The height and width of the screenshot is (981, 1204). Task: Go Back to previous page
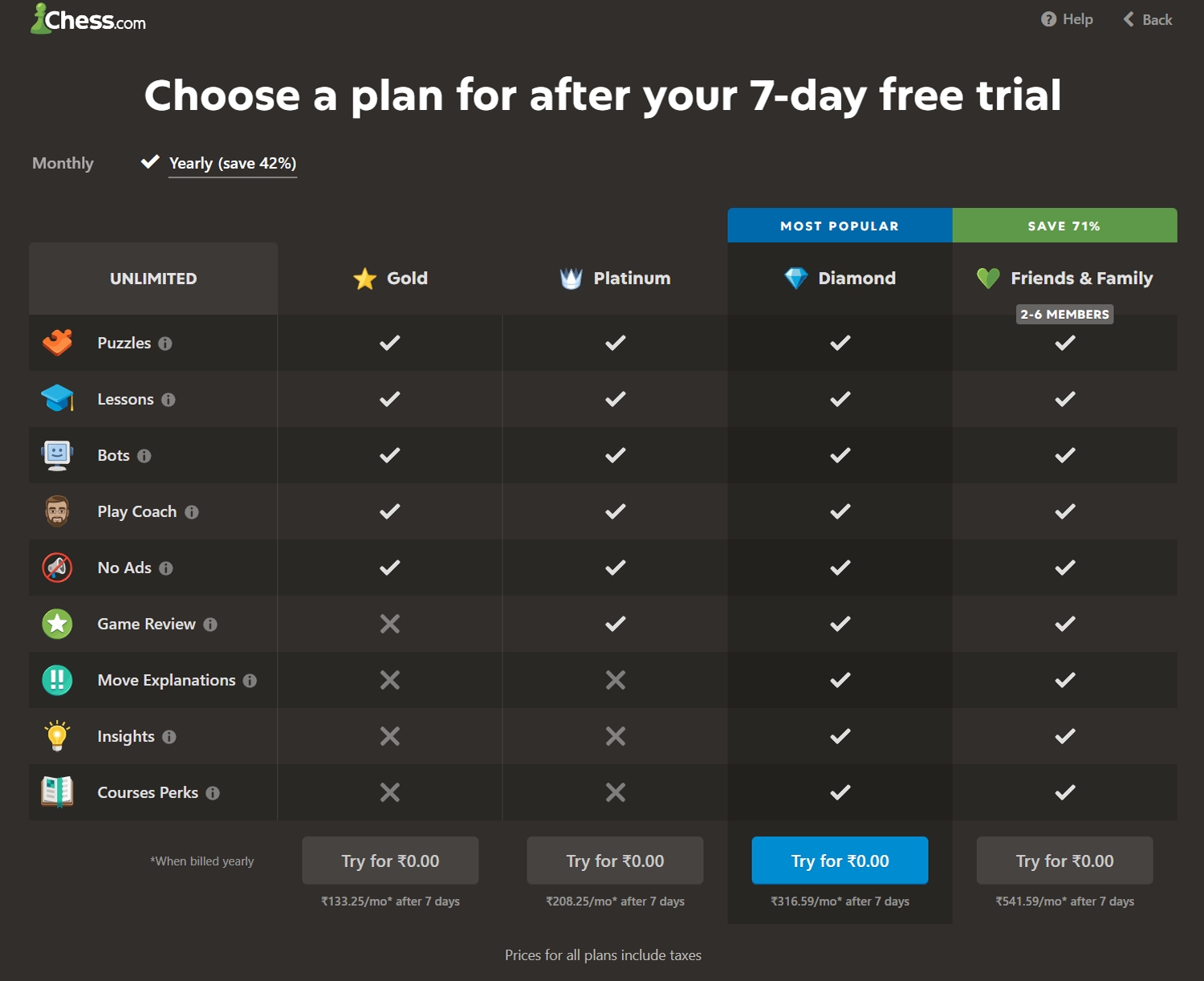(1148, 19)
